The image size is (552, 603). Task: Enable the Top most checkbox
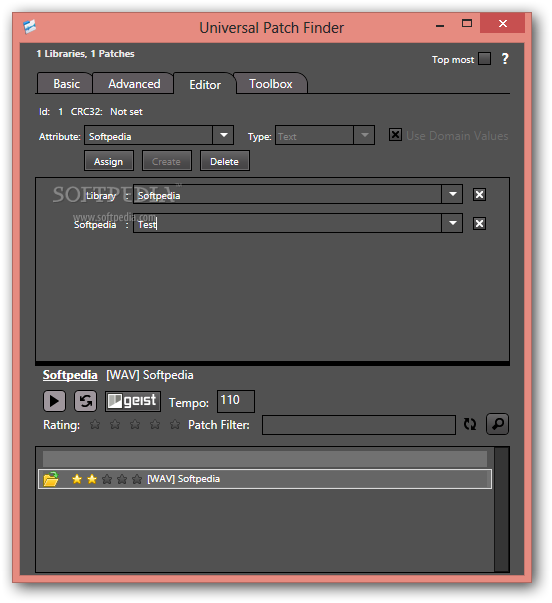point(485,59)
